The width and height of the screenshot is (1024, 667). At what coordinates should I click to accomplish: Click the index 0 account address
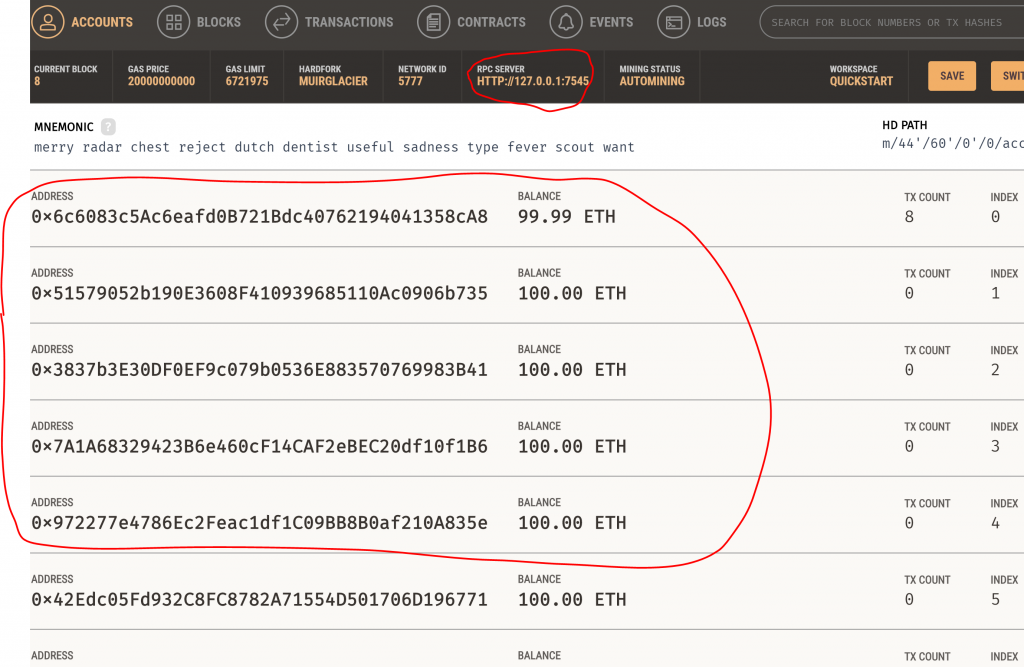pos(259,216)
